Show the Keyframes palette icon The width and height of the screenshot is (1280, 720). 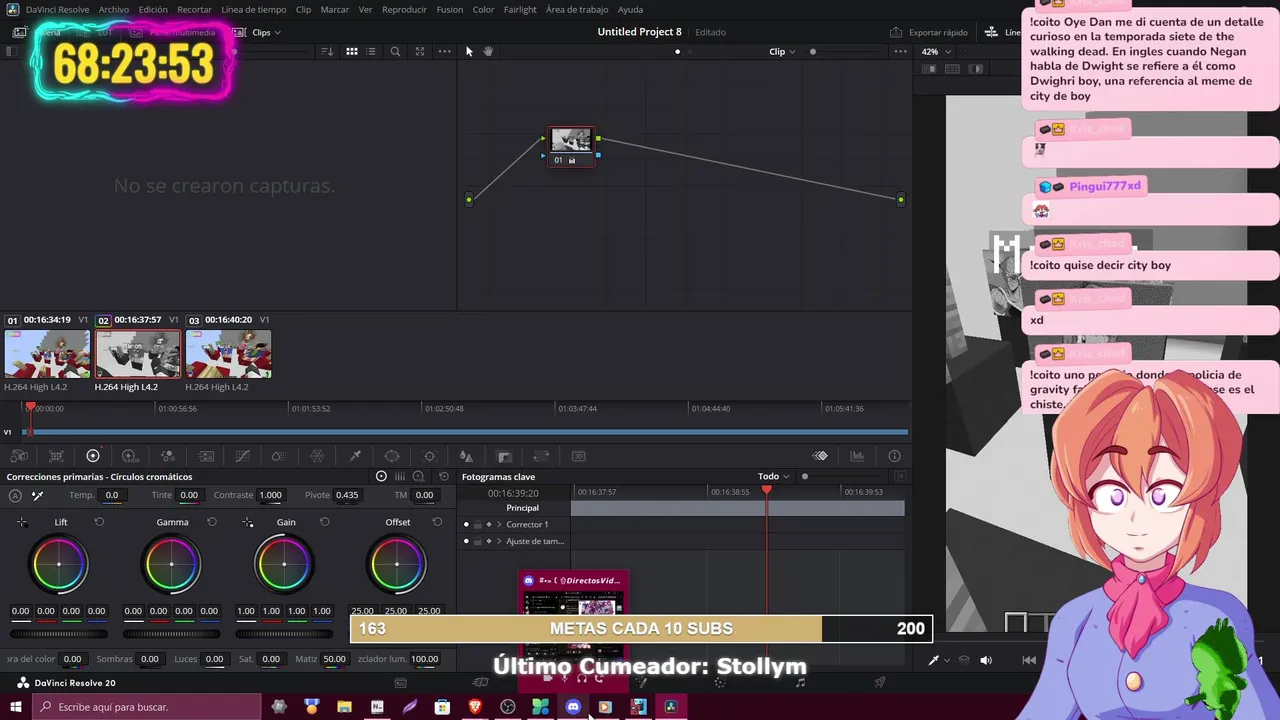pos(820,456)
